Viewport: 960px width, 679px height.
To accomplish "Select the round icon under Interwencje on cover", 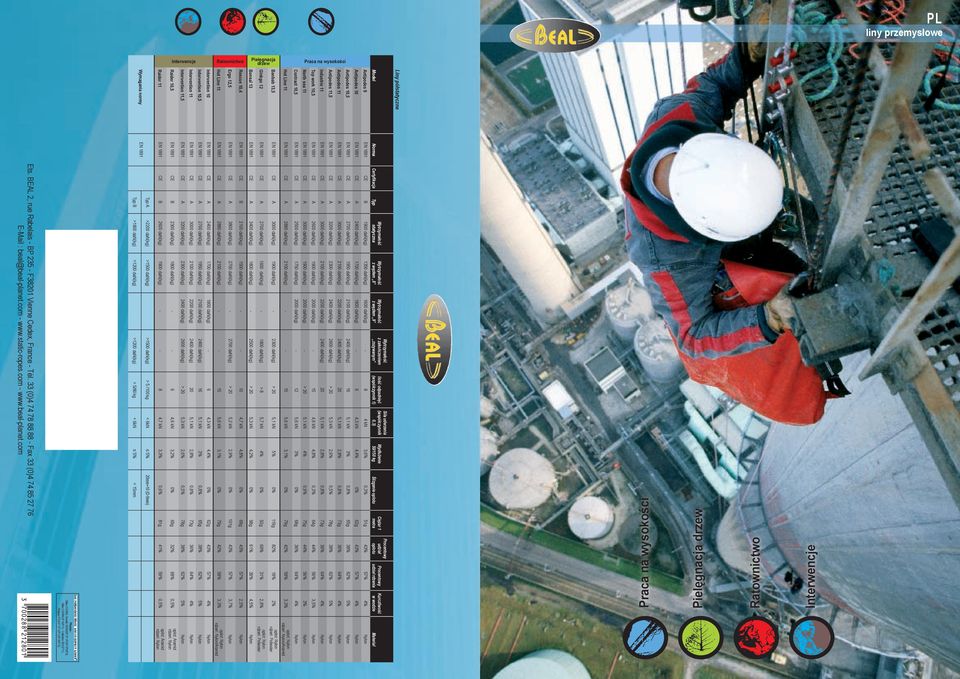I will 812,637.
